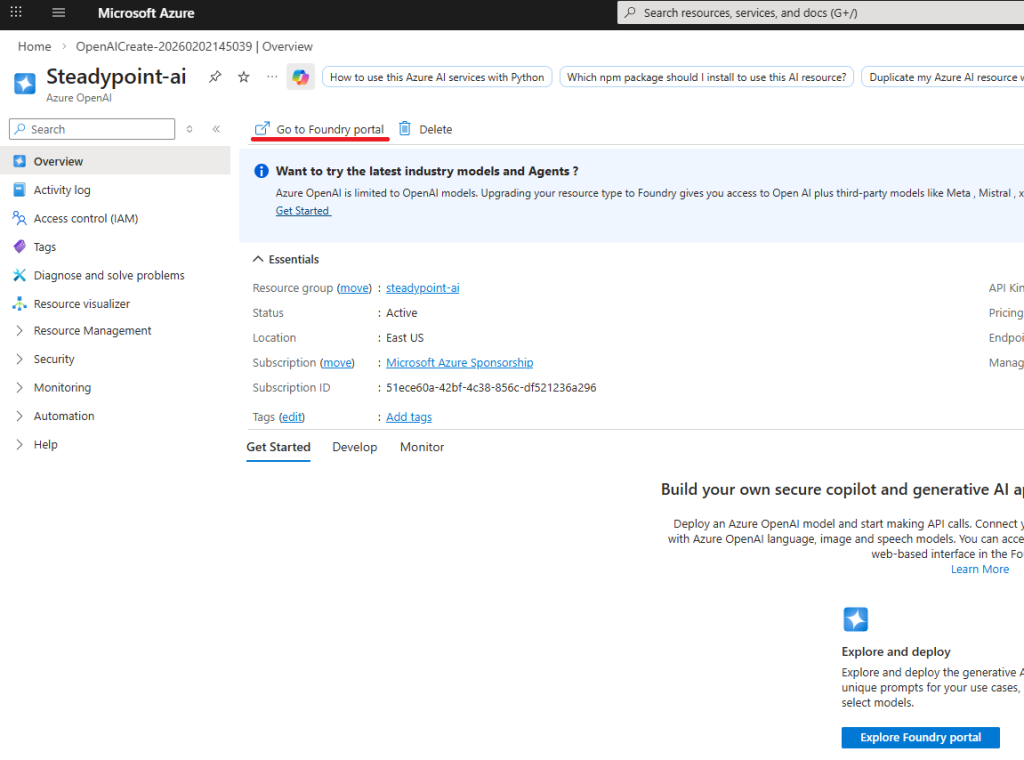Click the Explore Foundry portal button
This screenshot has height=760, width=1024.
click(x=920, y=737)
